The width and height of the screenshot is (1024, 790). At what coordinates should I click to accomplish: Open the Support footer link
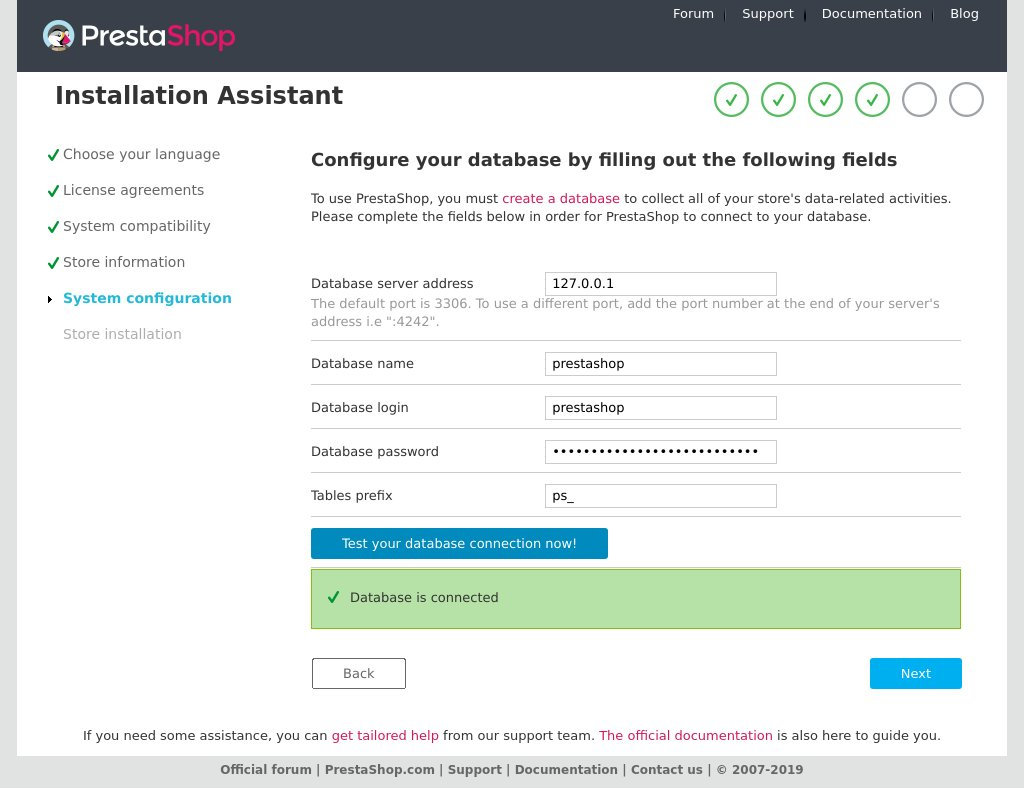pyautogui.click(x=475, y=769)
